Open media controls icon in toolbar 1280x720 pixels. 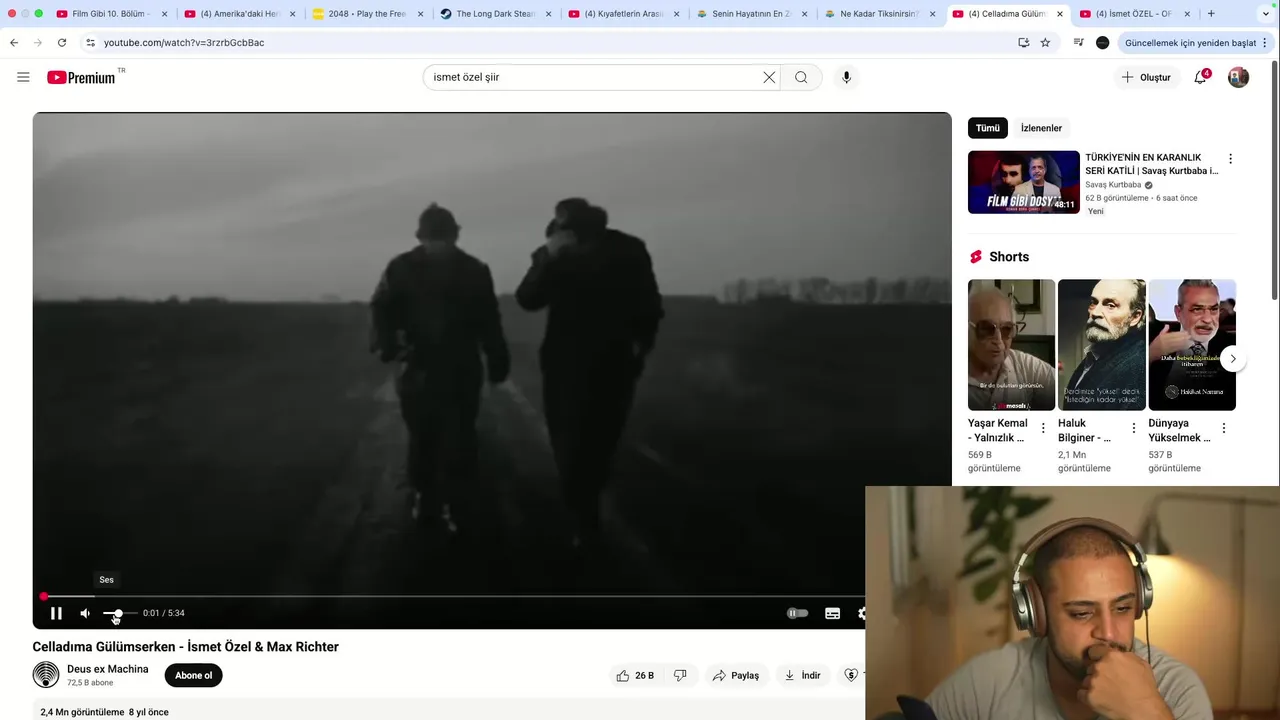point(1078,43)
